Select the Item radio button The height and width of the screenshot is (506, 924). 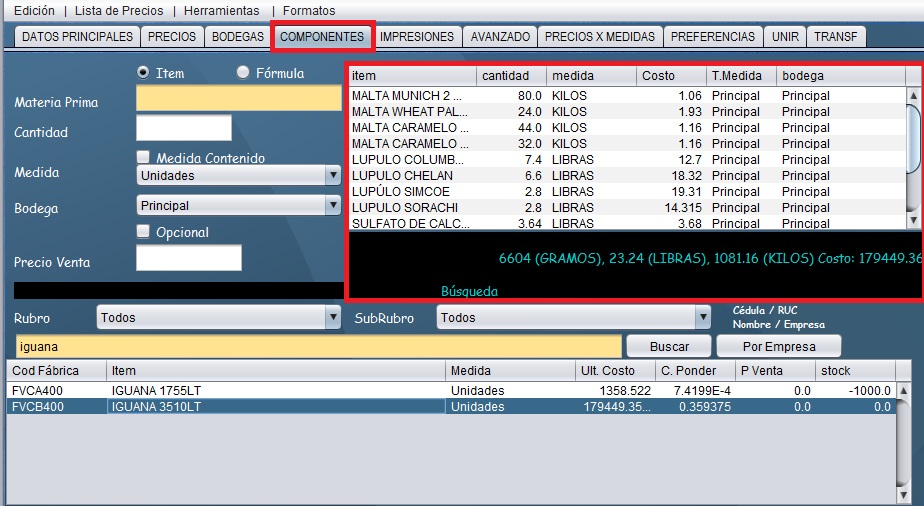coord(143,73)
